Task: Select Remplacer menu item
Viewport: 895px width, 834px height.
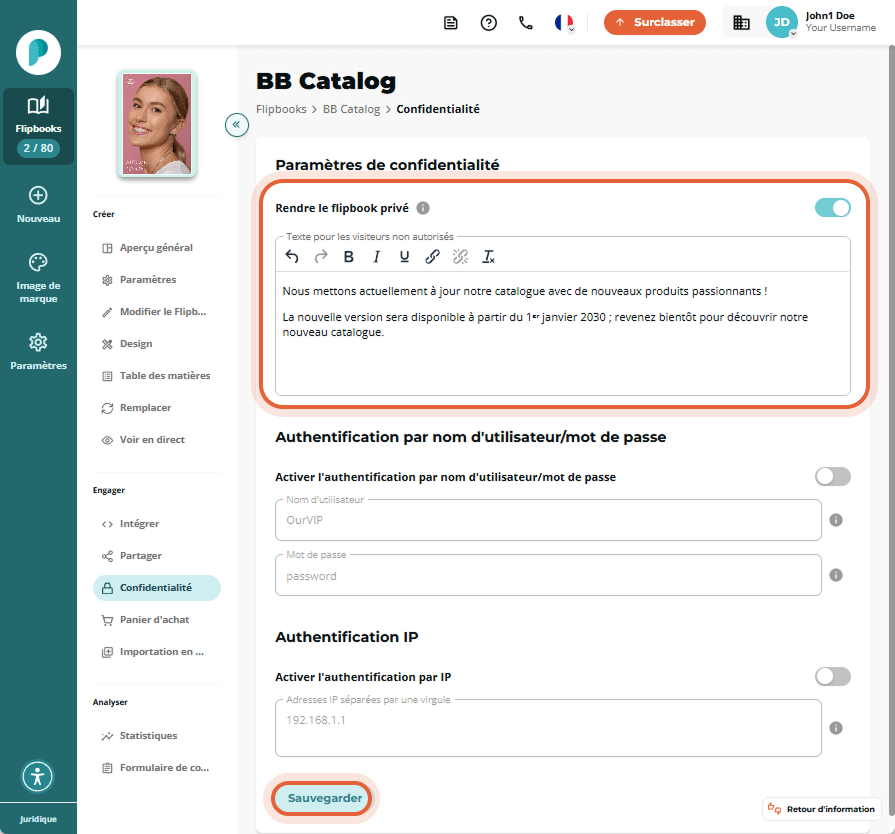Action: (x=156, y=408)
